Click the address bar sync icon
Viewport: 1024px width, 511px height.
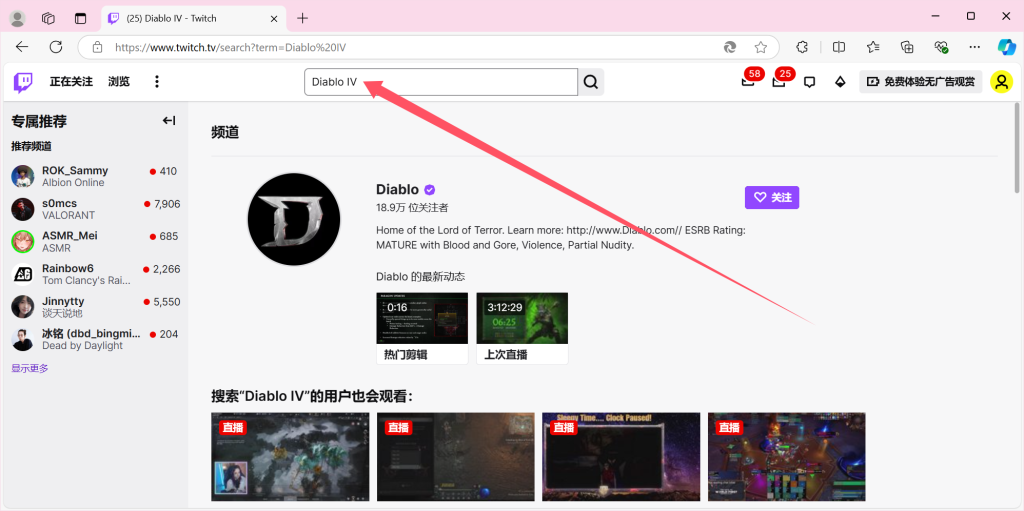pyautogui.click(x=730, y=47)
